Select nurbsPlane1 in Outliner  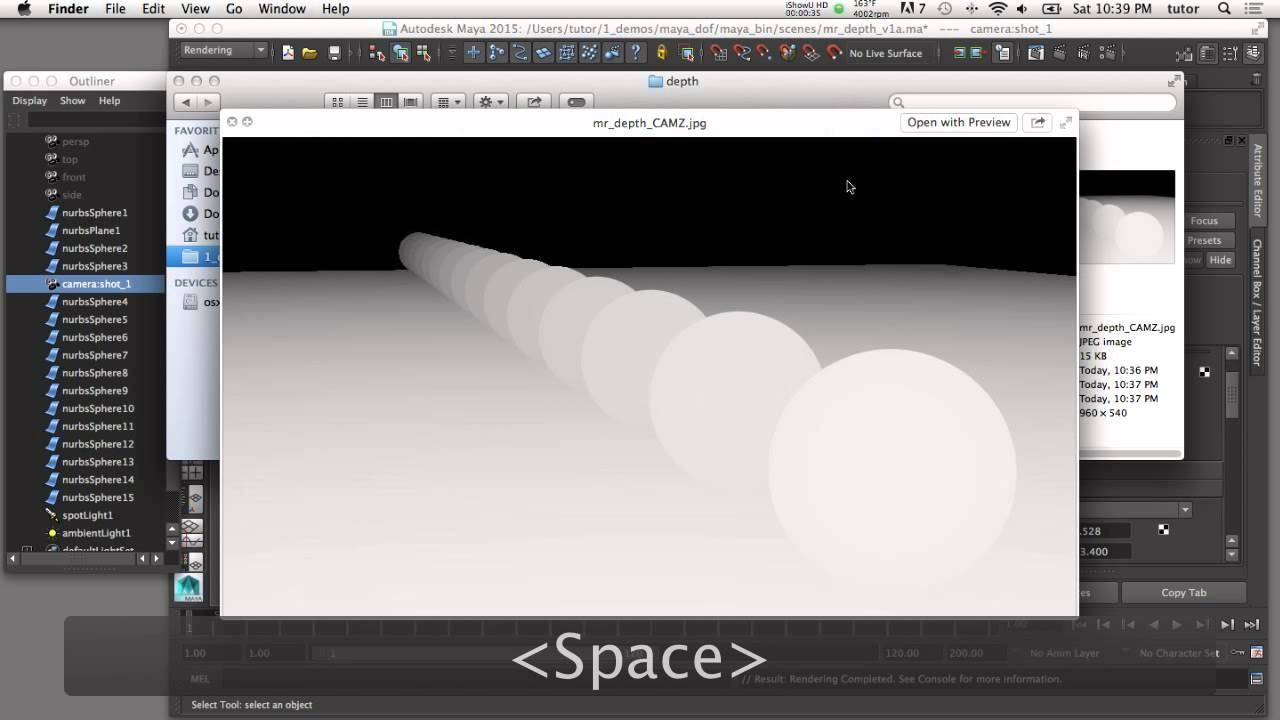(x=90, y=230)
